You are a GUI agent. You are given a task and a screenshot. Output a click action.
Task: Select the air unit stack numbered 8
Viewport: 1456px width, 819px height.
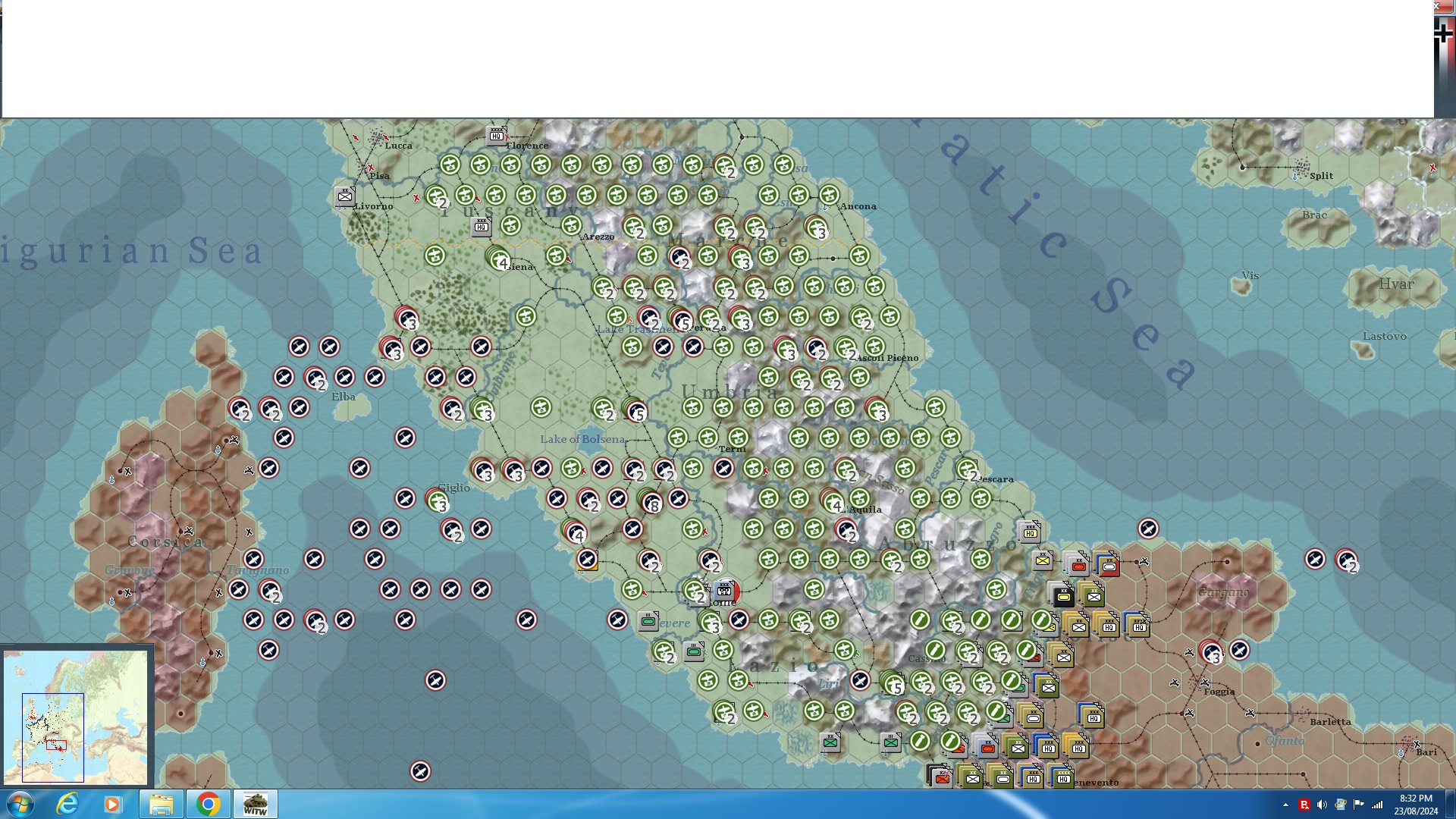[x=651, y=500]
